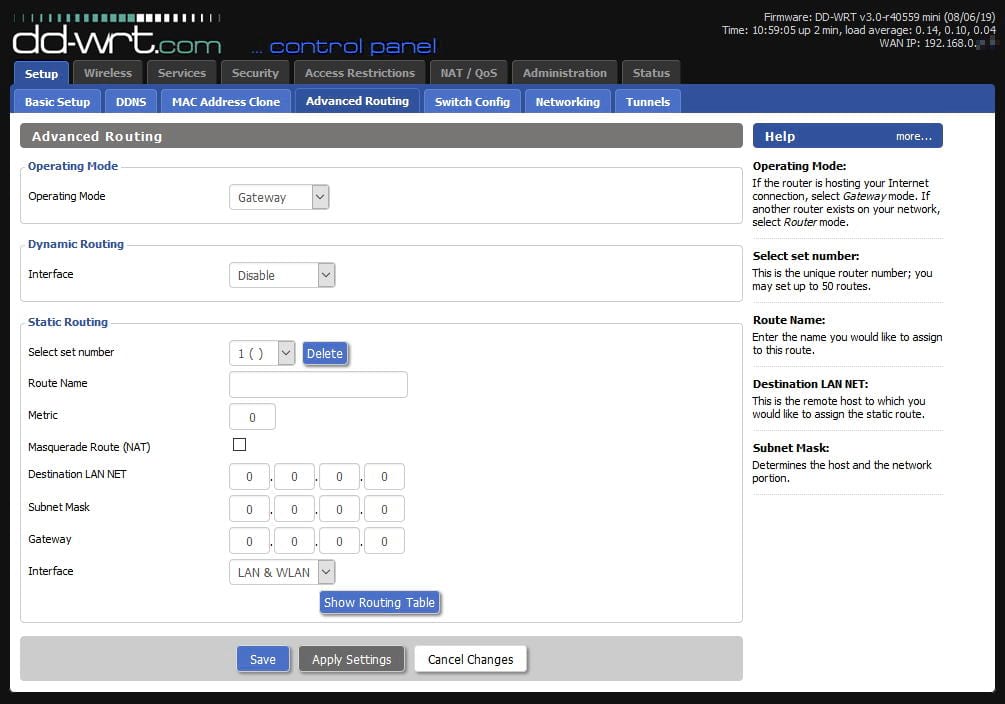Viewport: 1005px width, 704px height.
Task: Click the Dynamic Routing section title
Action: 76,244
